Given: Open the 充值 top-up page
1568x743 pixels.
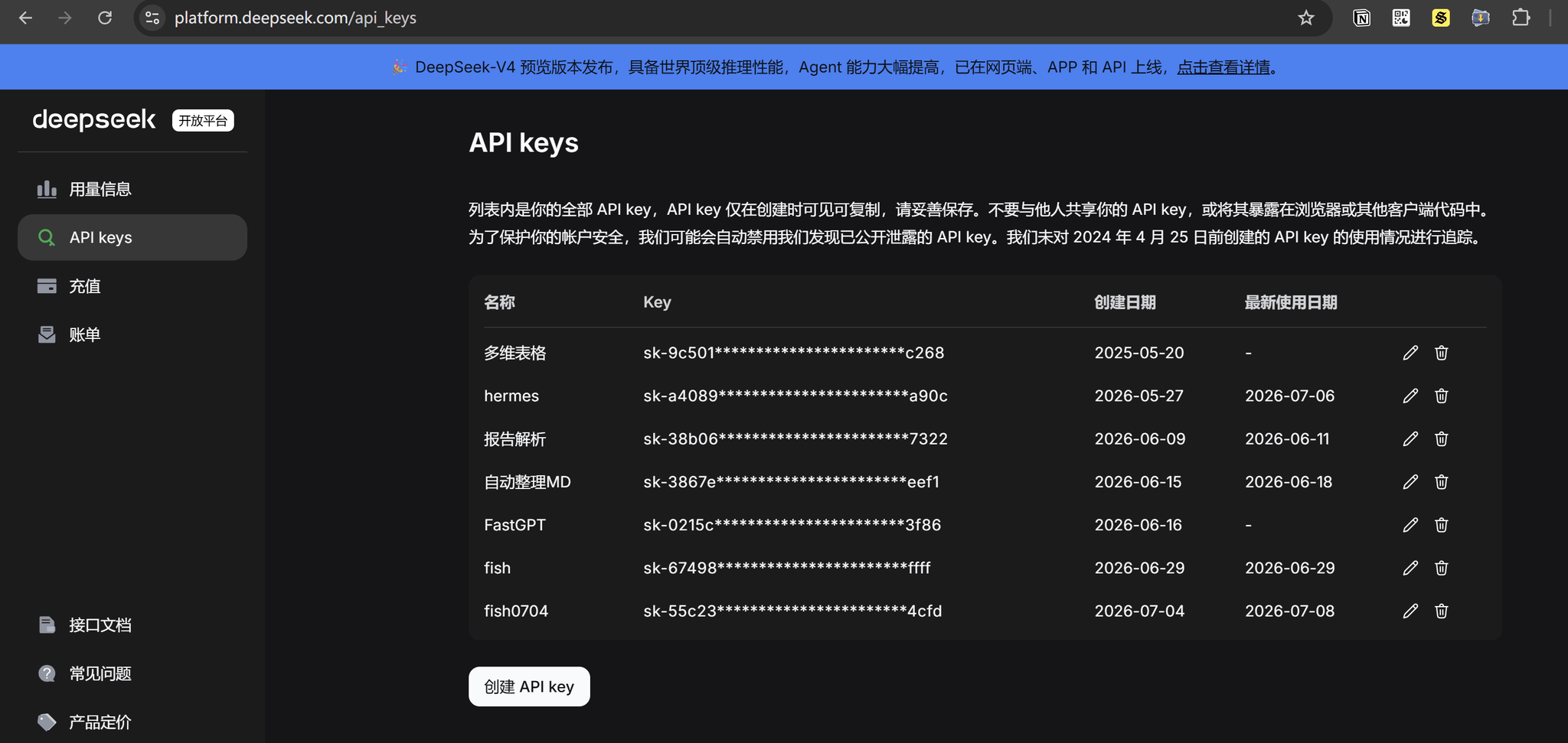Looking at the screenshot, I should coord(132,286).
